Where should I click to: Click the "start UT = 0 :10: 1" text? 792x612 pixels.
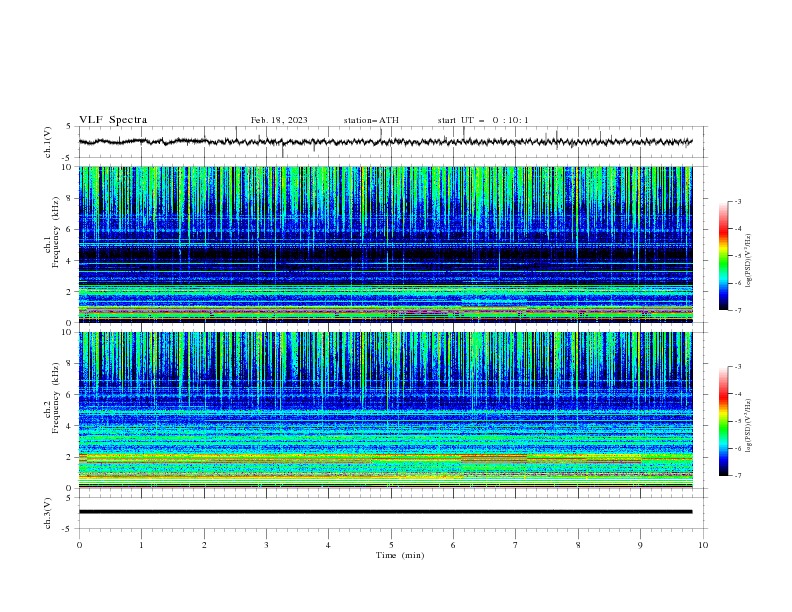483,120
